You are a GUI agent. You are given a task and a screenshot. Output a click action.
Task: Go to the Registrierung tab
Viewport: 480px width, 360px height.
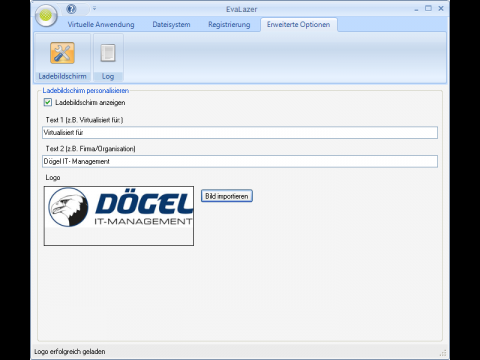[229, 25]
